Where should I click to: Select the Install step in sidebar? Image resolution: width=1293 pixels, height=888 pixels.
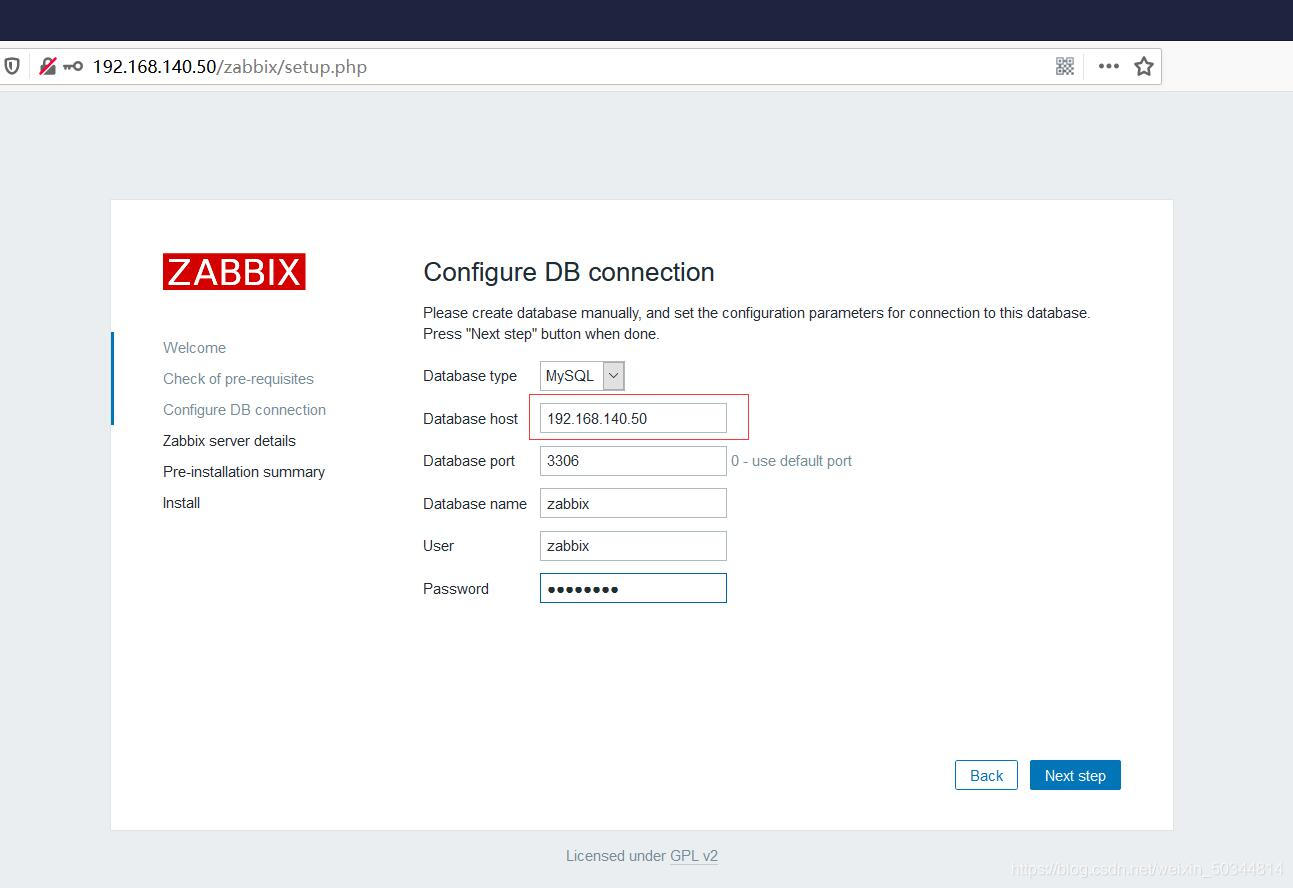tap(181, 503)
